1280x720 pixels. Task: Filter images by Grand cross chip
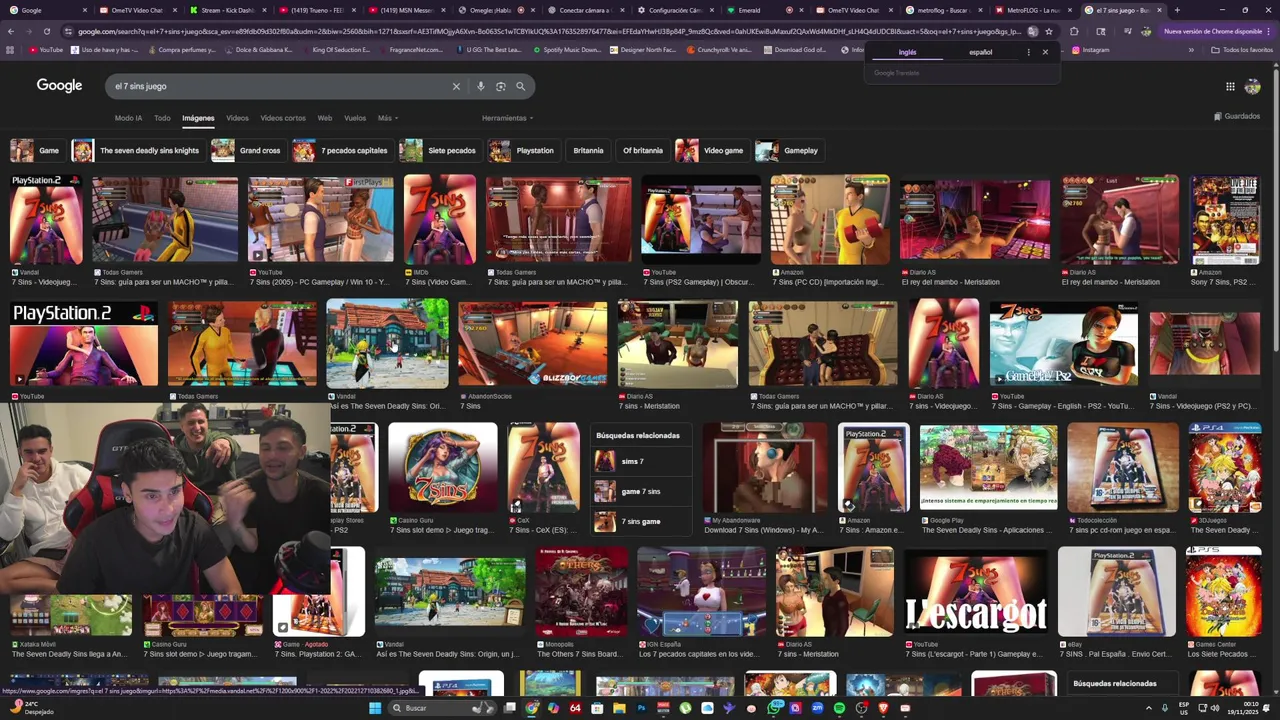(x=247, y=151)
